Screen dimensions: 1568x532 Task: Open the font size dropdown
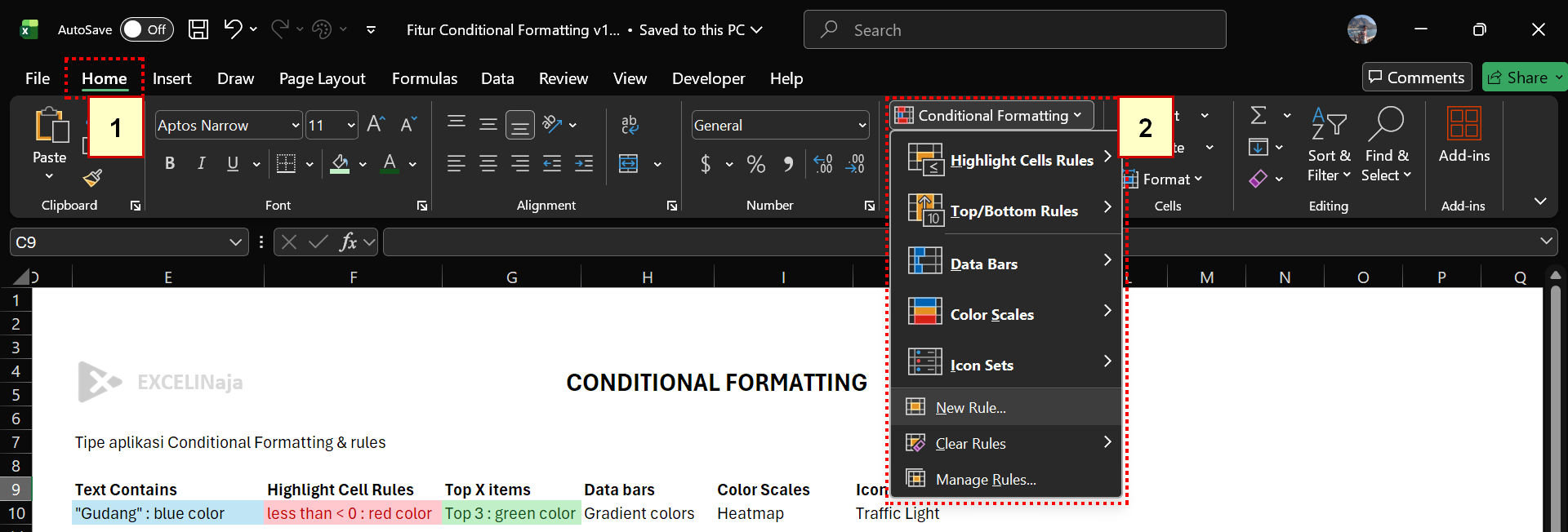[351, 125]
